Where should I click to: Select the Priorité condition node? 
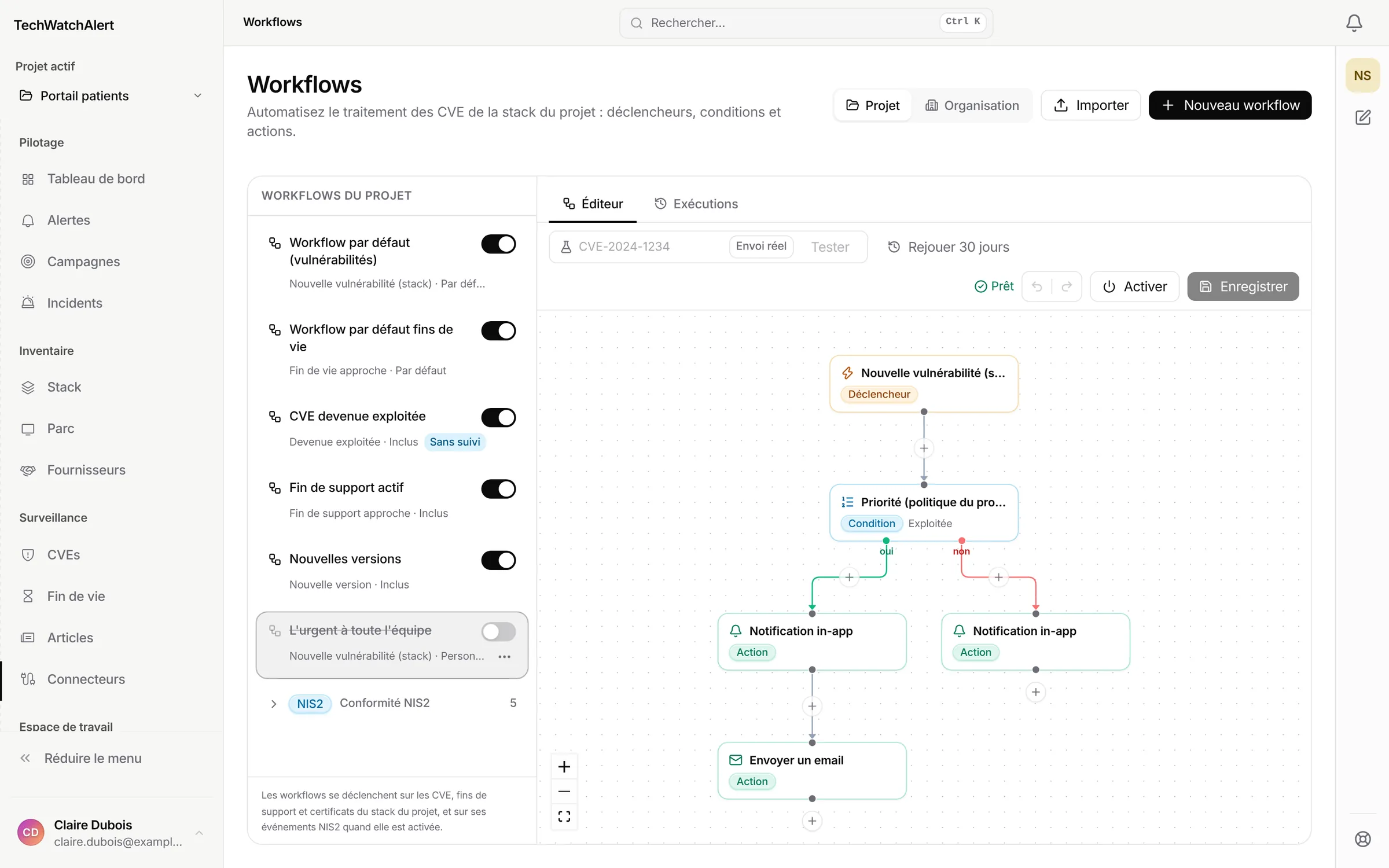point(924,513)
